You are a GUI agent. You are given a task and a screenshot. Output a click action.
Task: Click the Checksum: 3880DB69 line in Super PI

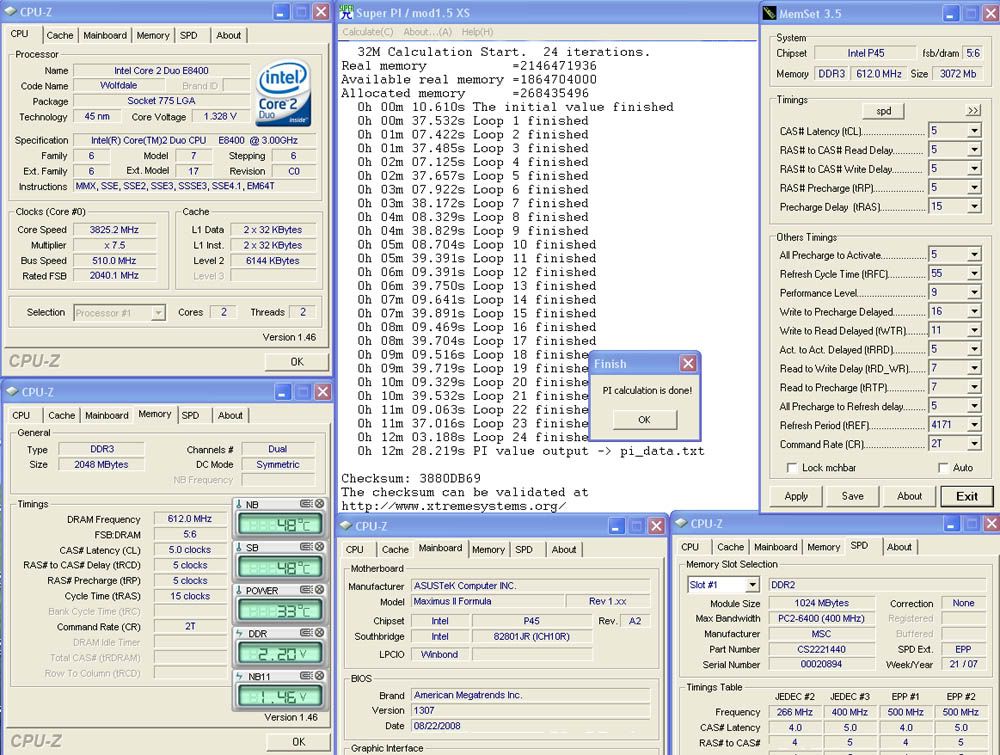pyautogui.click(x=411, y=478)
